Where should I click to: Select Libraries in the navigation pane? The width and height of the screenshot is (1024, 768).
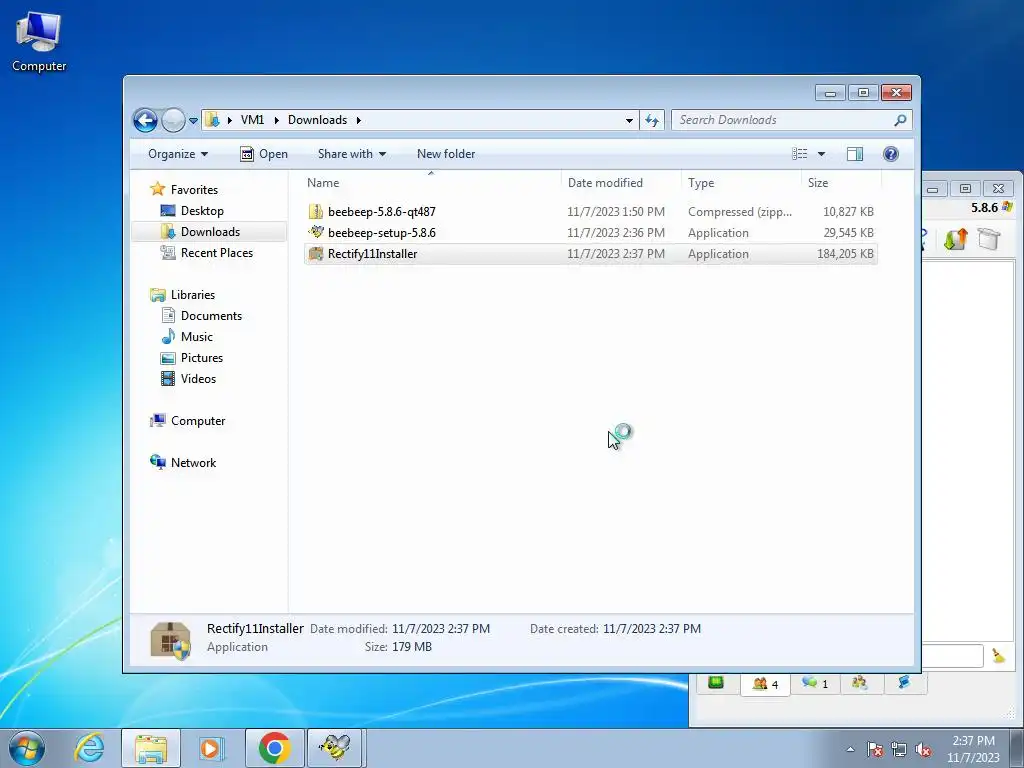pos(193,295)
